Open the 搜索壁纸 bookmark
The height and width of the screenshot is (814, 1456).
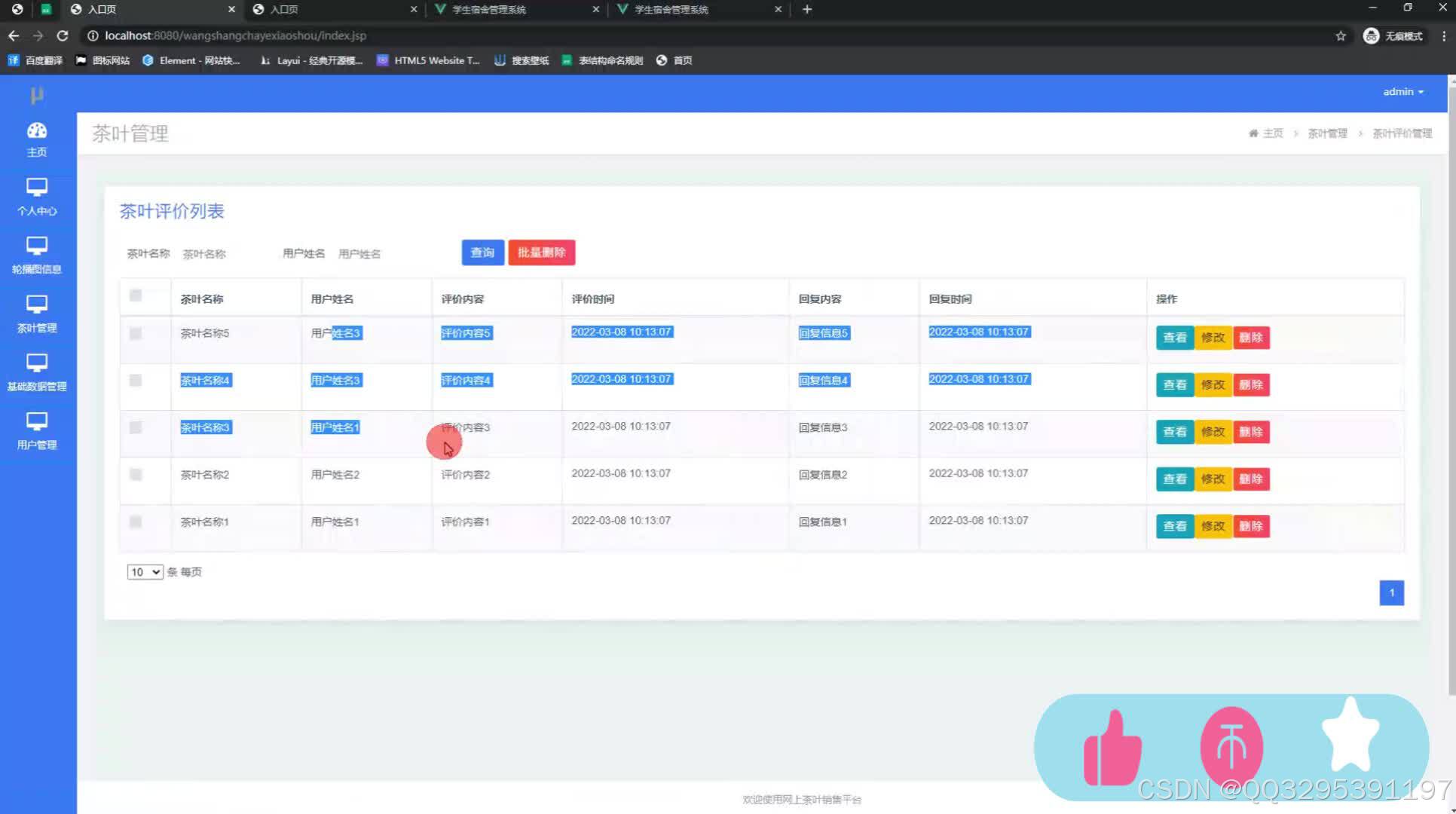[x=522, y=60]
